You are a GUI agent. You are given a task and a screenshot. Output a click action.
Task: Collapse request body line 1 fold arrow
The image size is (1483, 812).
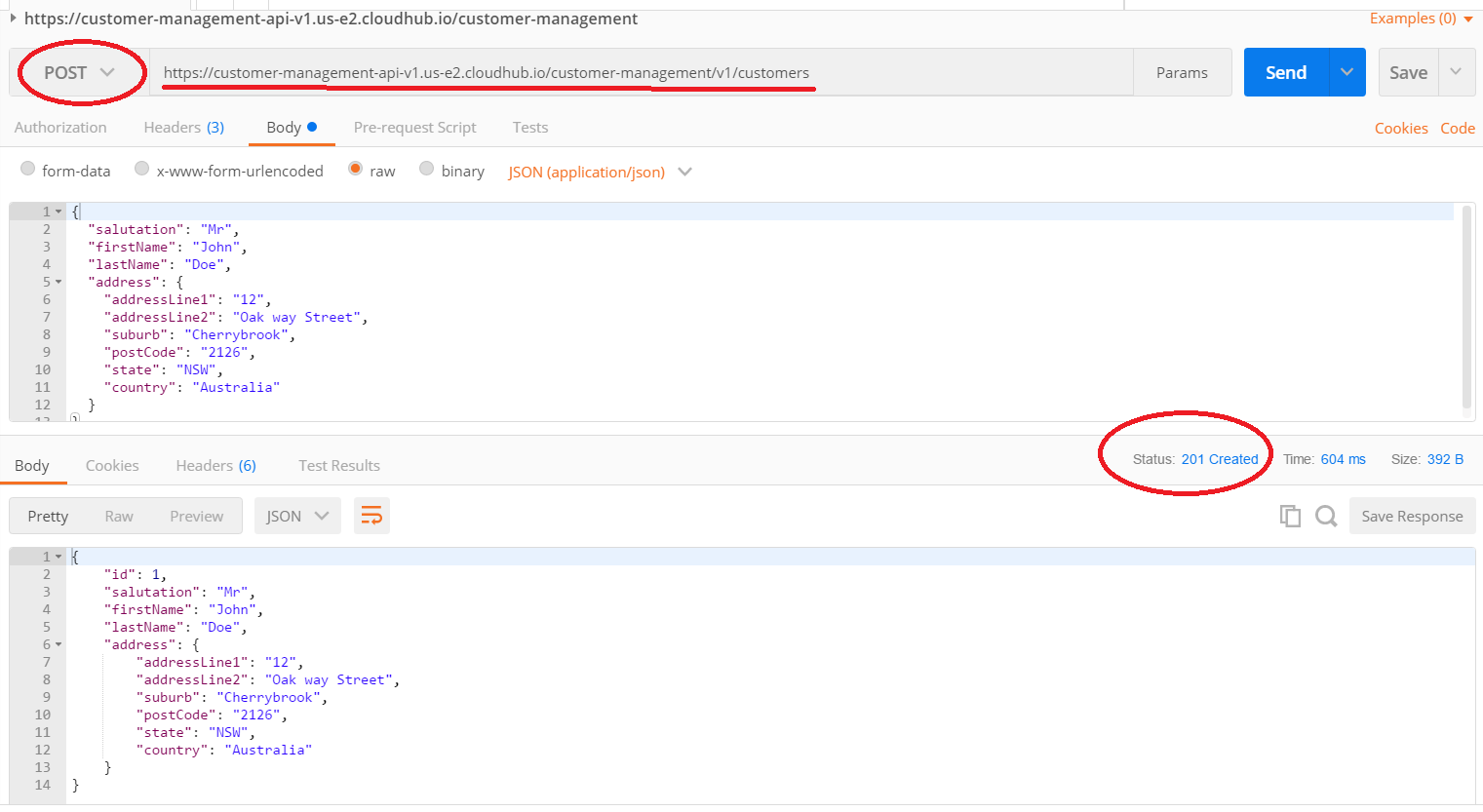click(x=59, y=212)
